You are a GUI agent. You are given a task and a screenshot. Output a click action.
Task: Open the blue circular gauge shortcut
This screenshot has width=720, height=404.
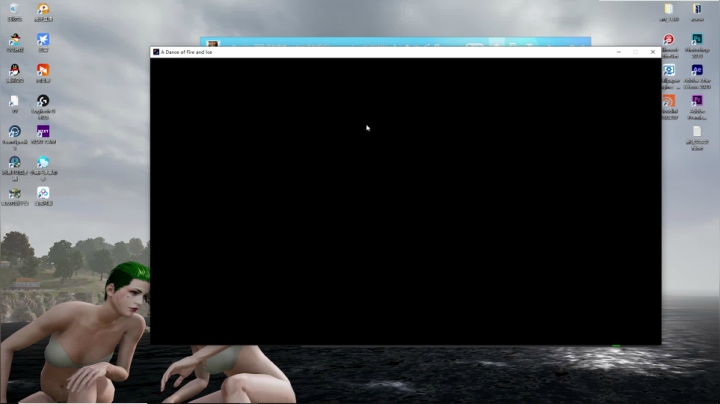click(15, 132)
